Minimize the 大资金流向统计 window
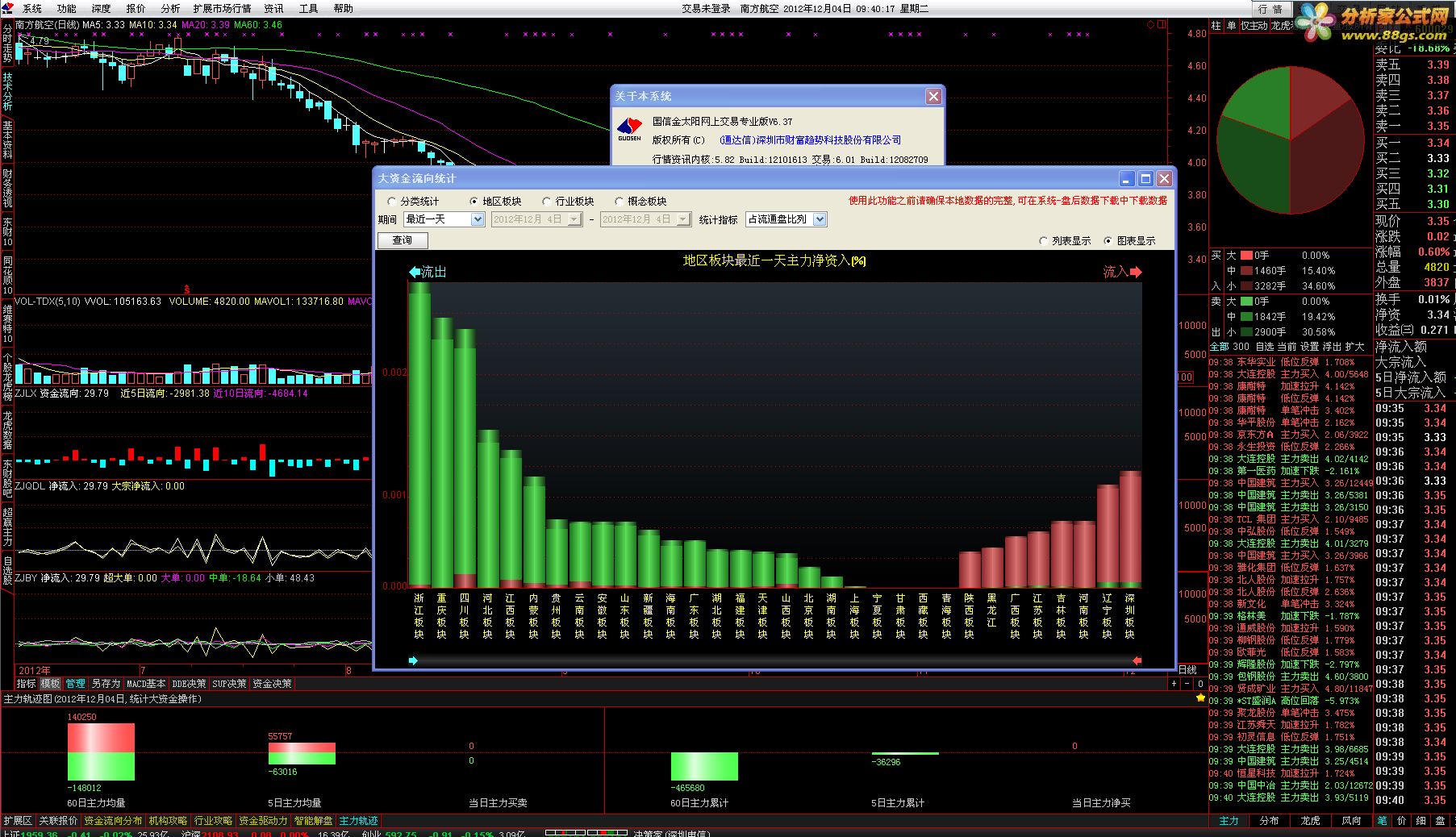 1127,178
